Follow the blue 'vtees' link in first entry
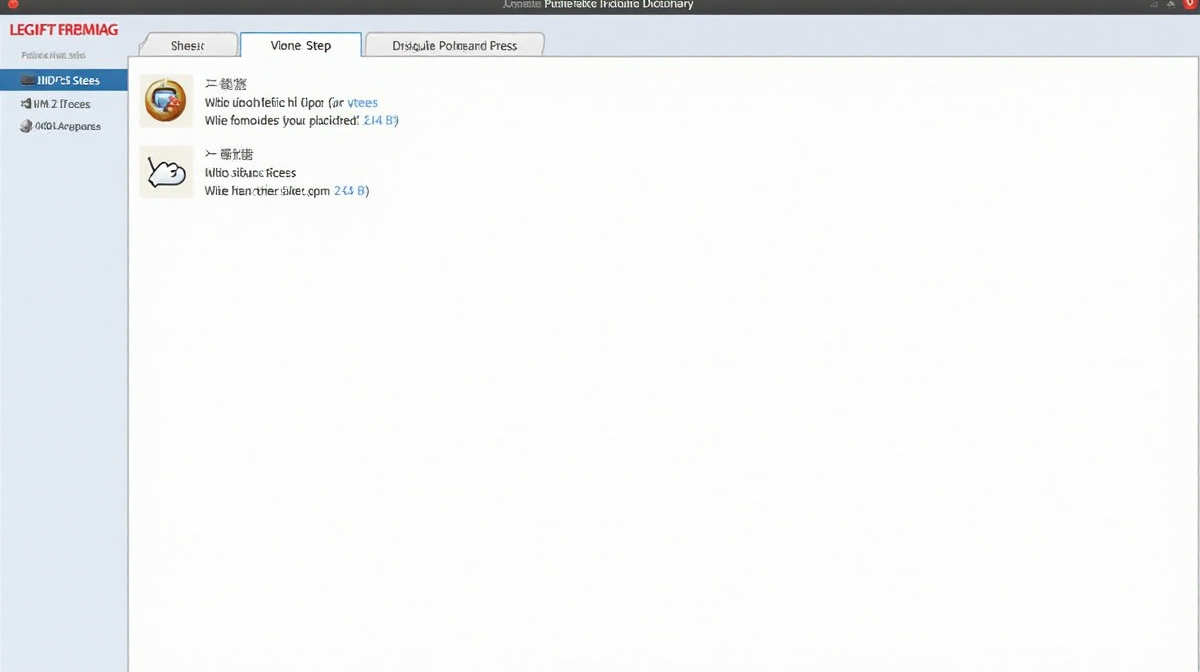Screen dimensions: 1200x672 (362, 102)
